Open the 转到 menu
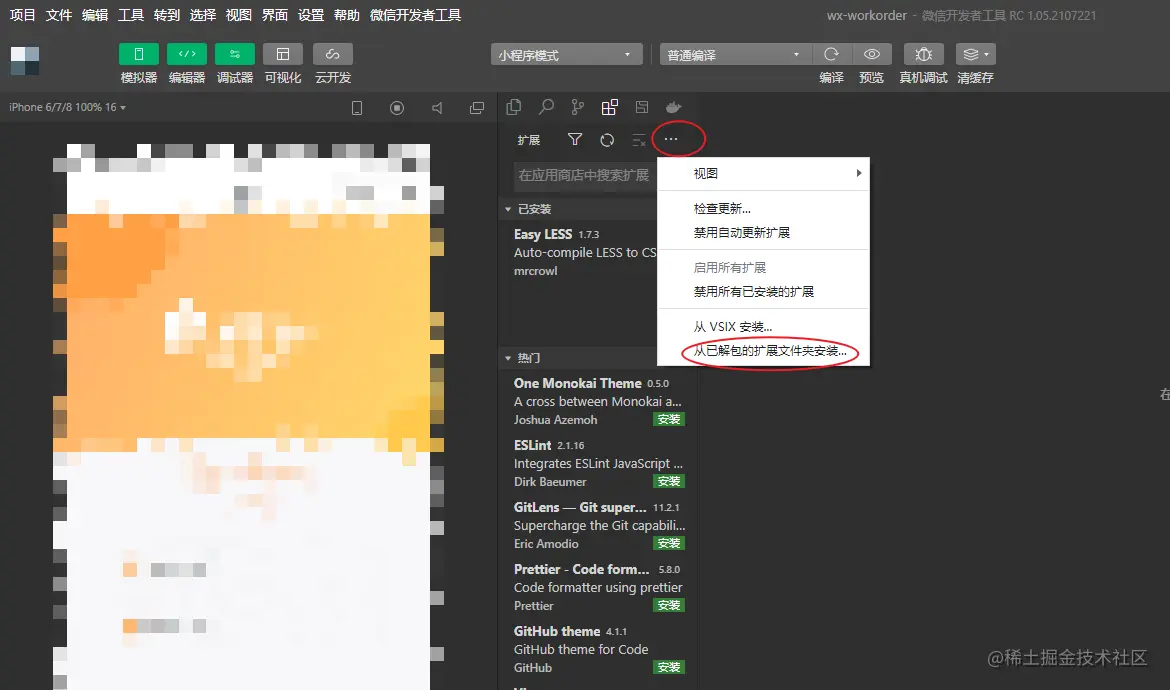This screenshot has height=690, width=1170. coord(166,15)
